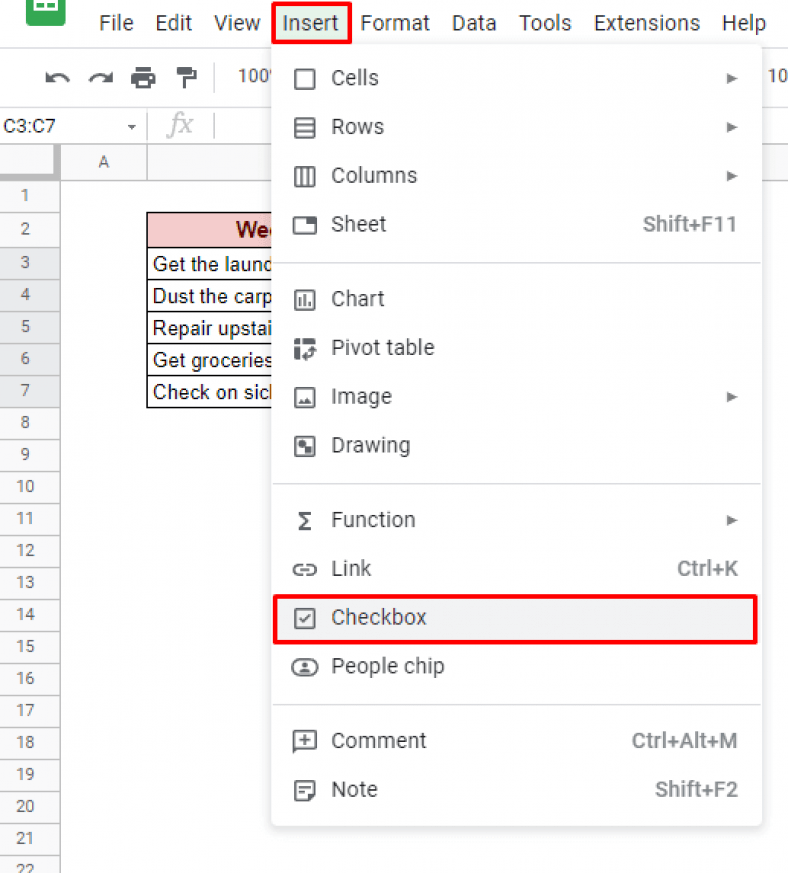Click the Image icon in the Insert menu
Image resolution: width=788 pixels, height=873 pixels.
(x=305, y=396)
